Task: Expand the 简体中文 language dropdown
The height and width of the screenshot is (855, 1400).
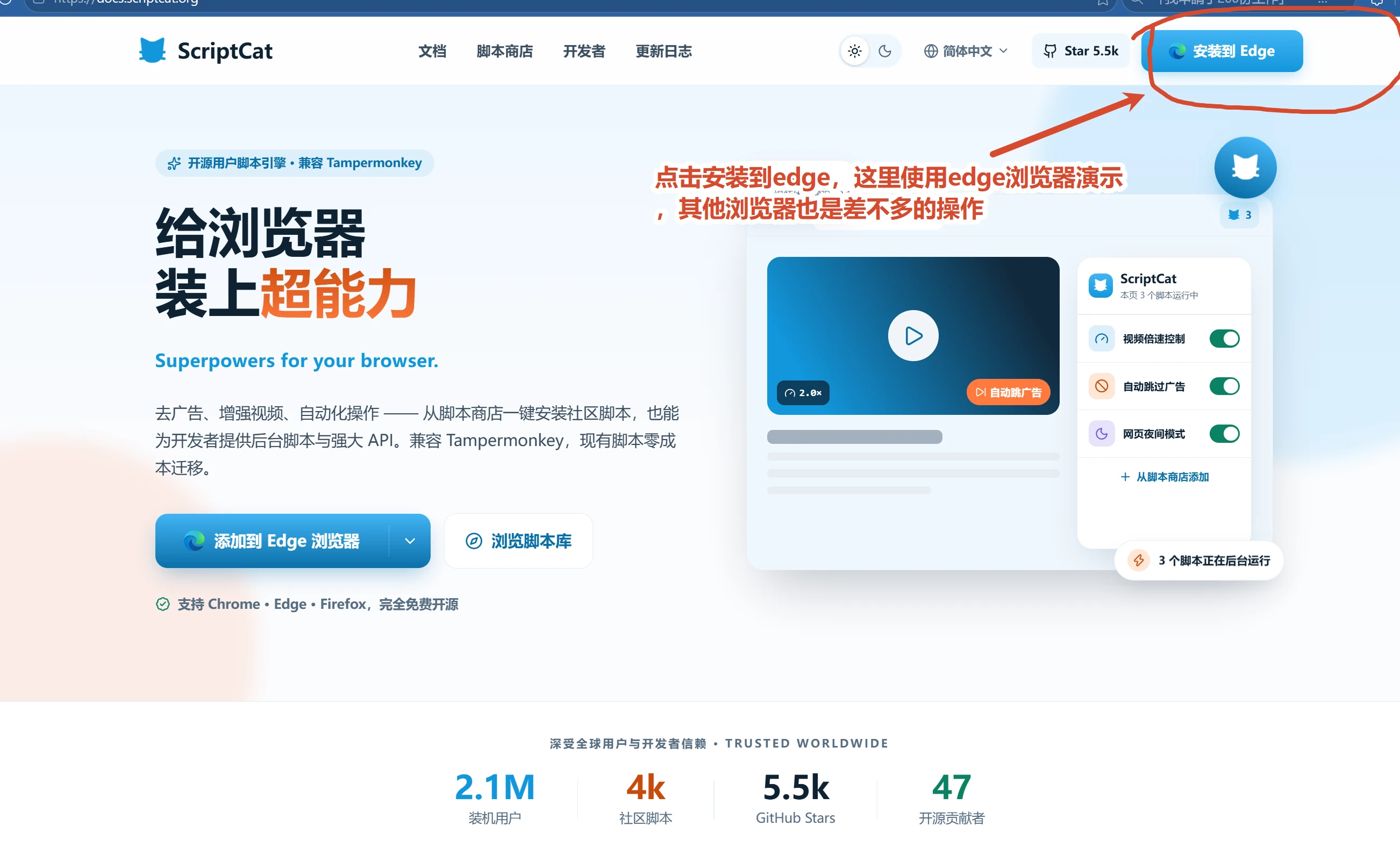Action: 966,51
